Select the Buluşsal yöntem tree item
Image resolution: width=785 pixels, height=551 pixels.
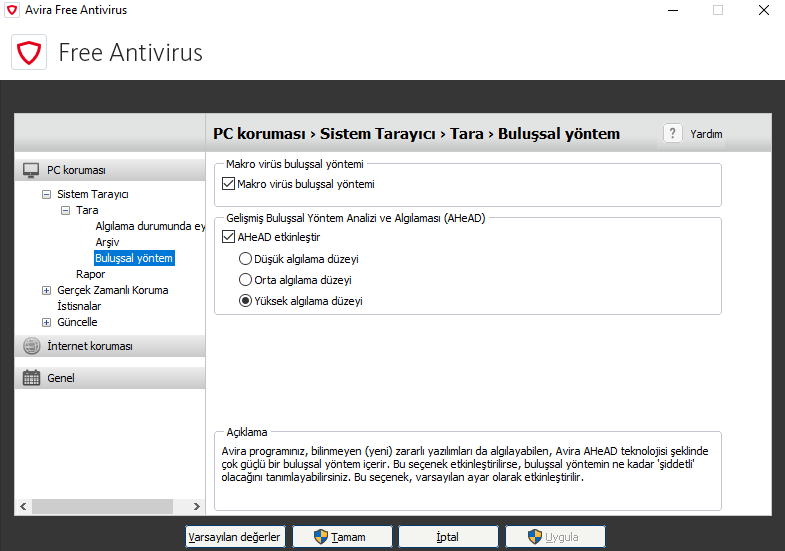(134, 258)
